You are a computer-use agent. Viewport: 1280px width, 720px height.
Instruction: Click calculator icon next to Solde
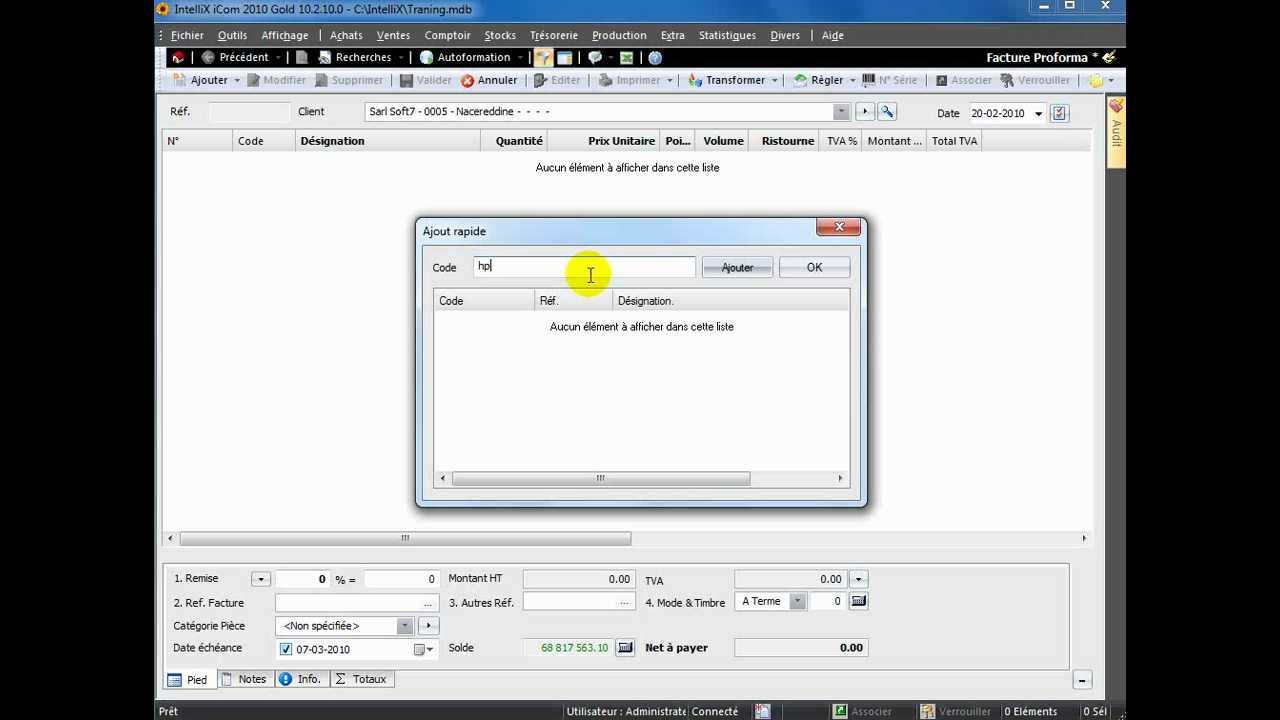(625, 648)
